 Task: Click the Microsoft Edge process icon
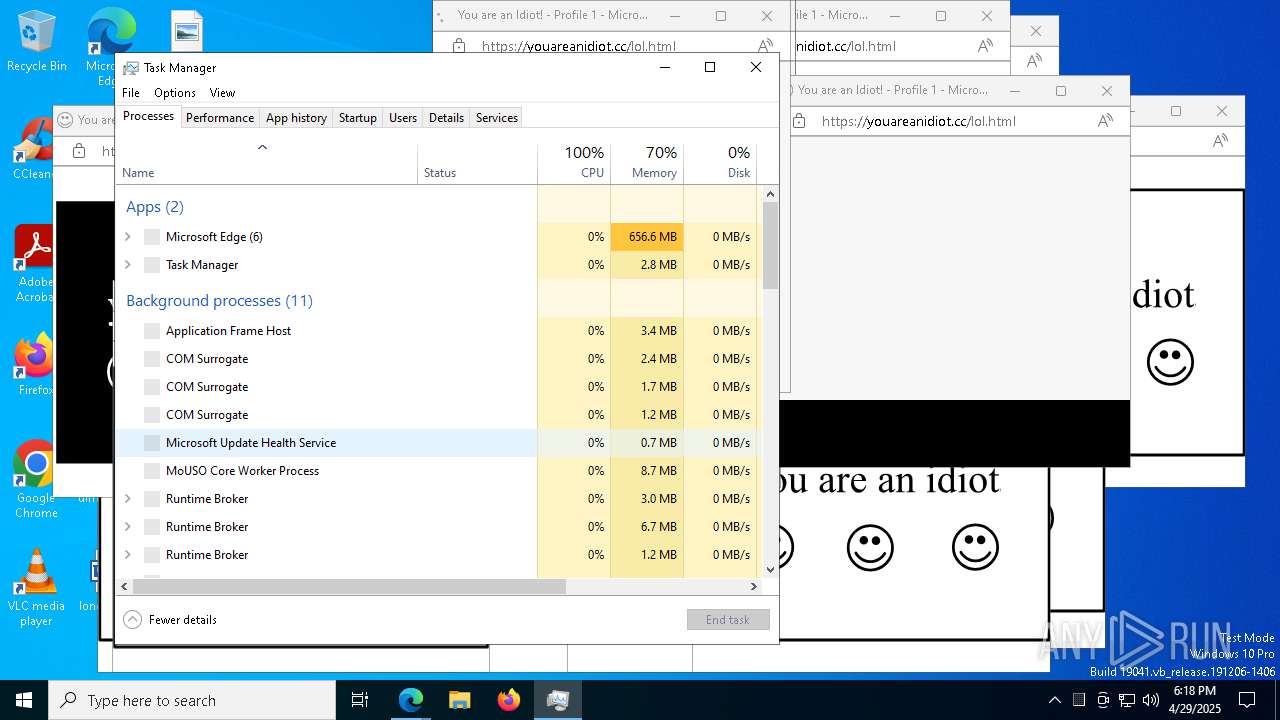click(152, 237)
